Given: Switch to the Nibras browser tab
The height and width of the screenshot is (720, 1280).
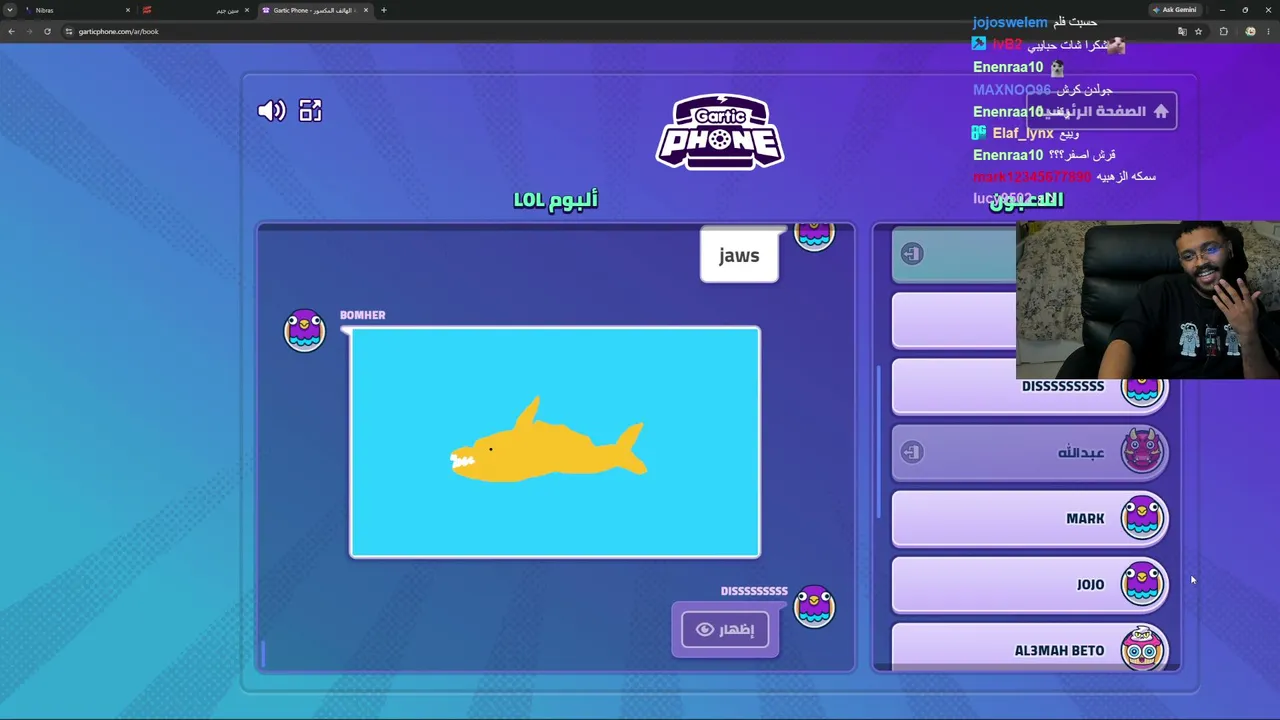Looking at the screenshot, I should [80, 10].
